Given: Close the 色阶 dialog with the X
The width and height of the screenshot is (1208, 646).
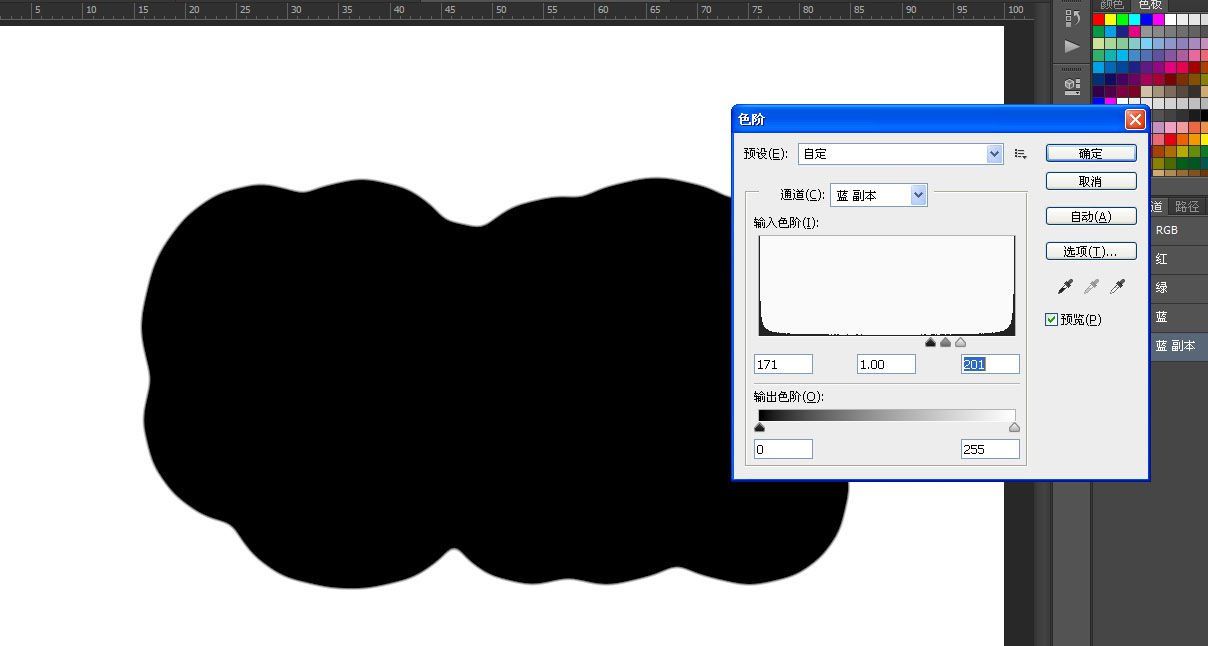Looking at the screenshot, I should tap(1135, 119).
